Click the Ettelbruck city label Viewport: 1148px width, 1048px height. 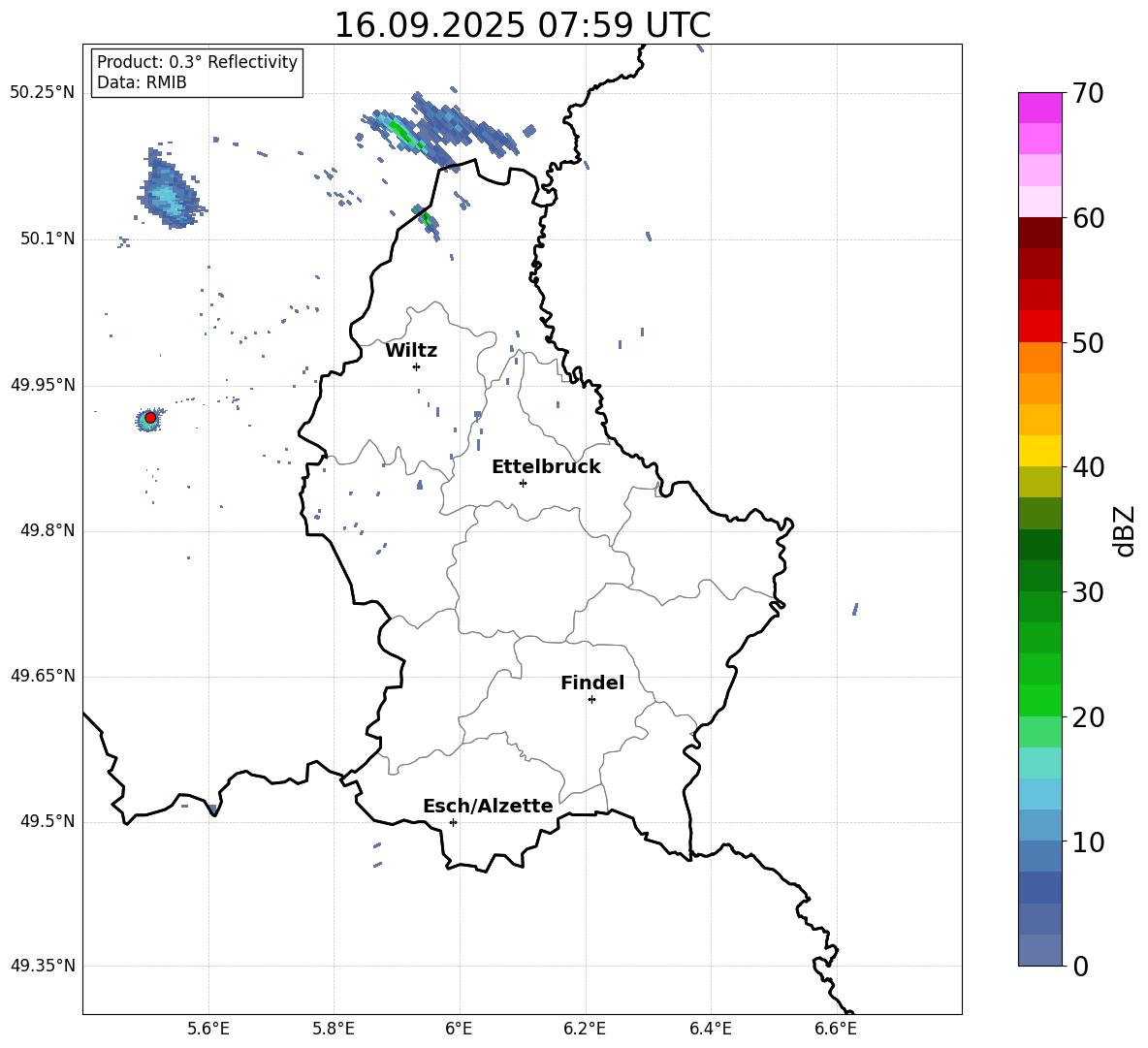[546, 467]
